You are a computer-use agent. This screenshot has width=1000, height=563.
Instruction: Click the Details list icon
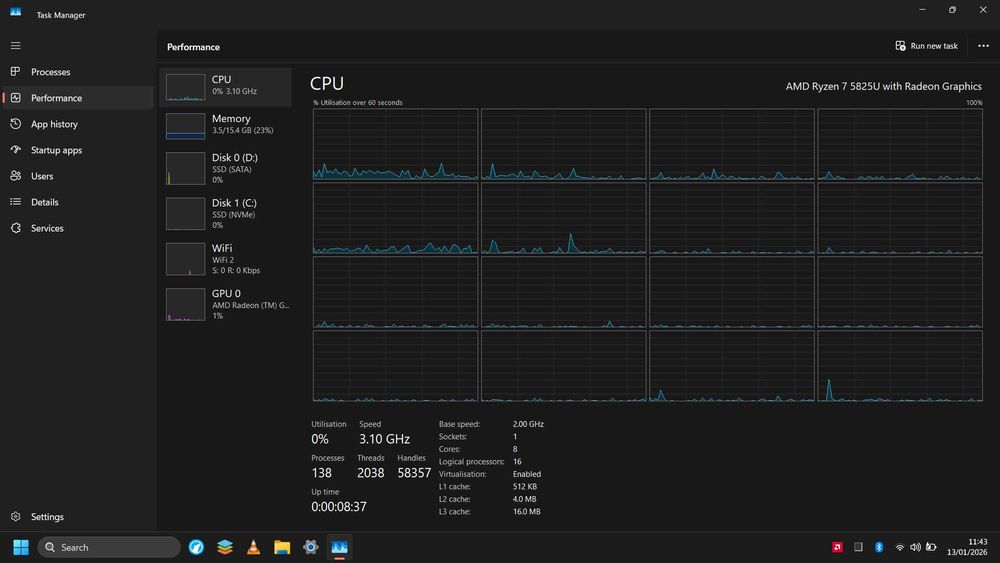[x=15, y=201]
